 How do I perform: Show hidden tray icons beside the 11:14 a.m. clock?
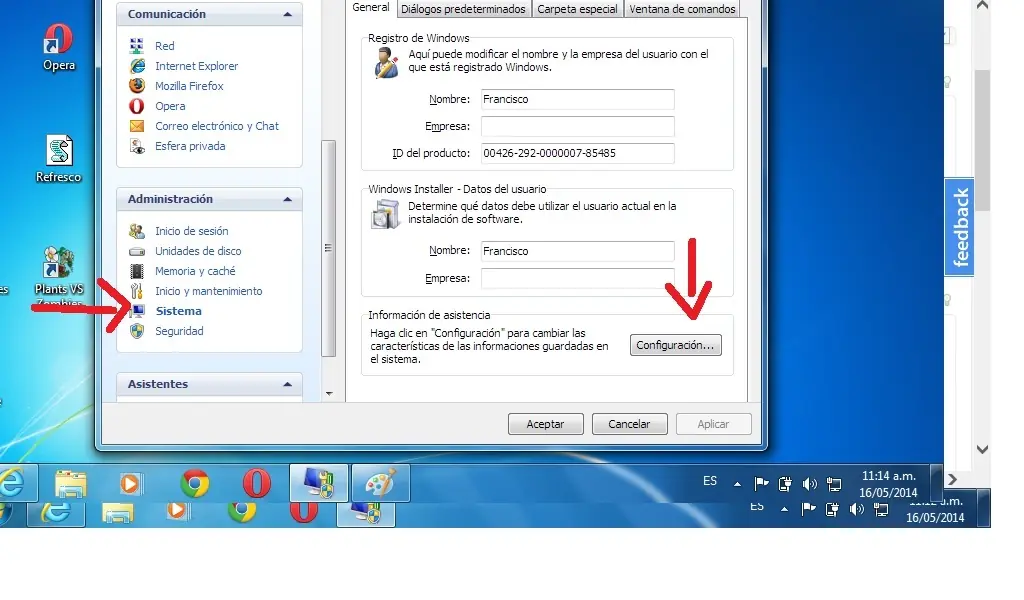737,484
